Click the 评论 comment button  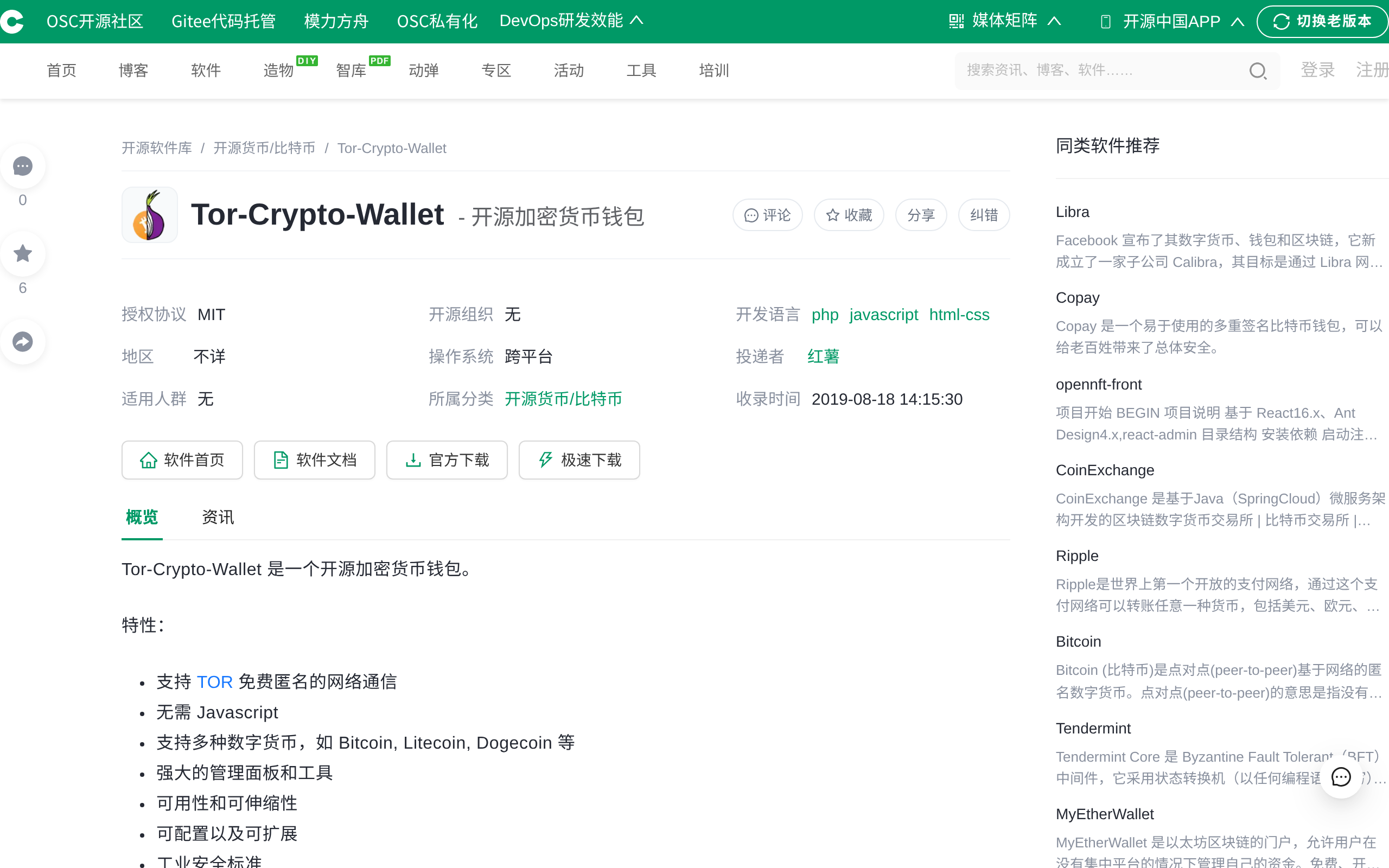pyautogui.click(x=767, y=215)
